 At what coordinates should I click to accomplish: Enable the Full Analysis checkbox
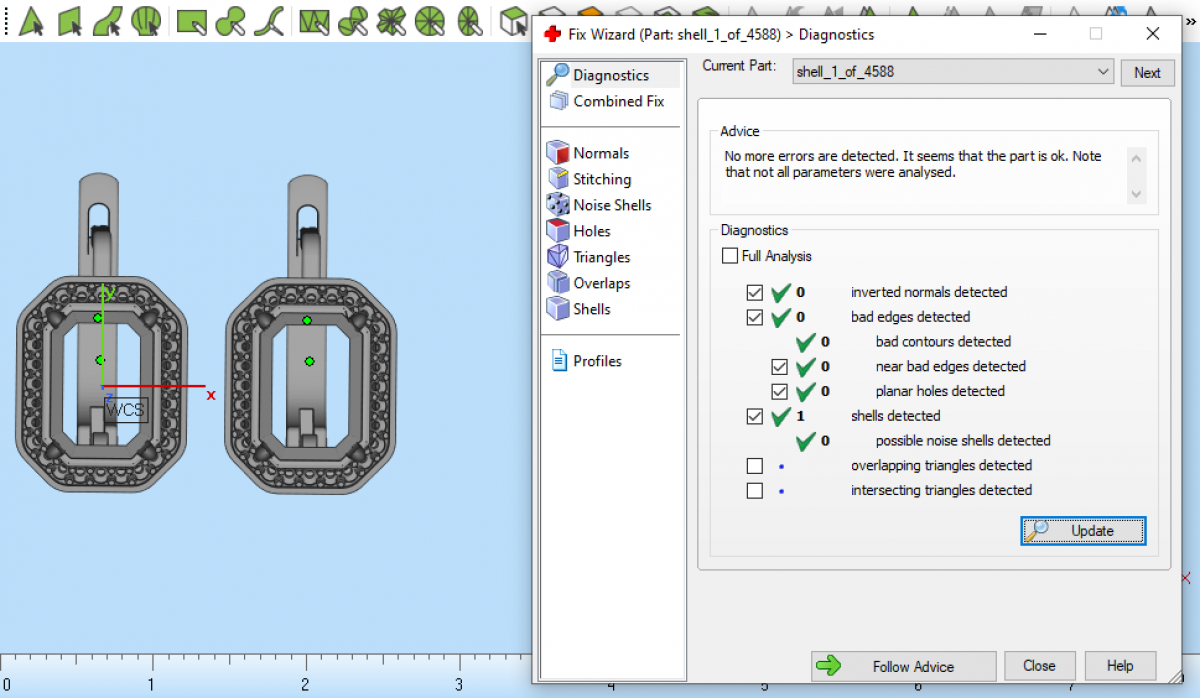point(730,256)
